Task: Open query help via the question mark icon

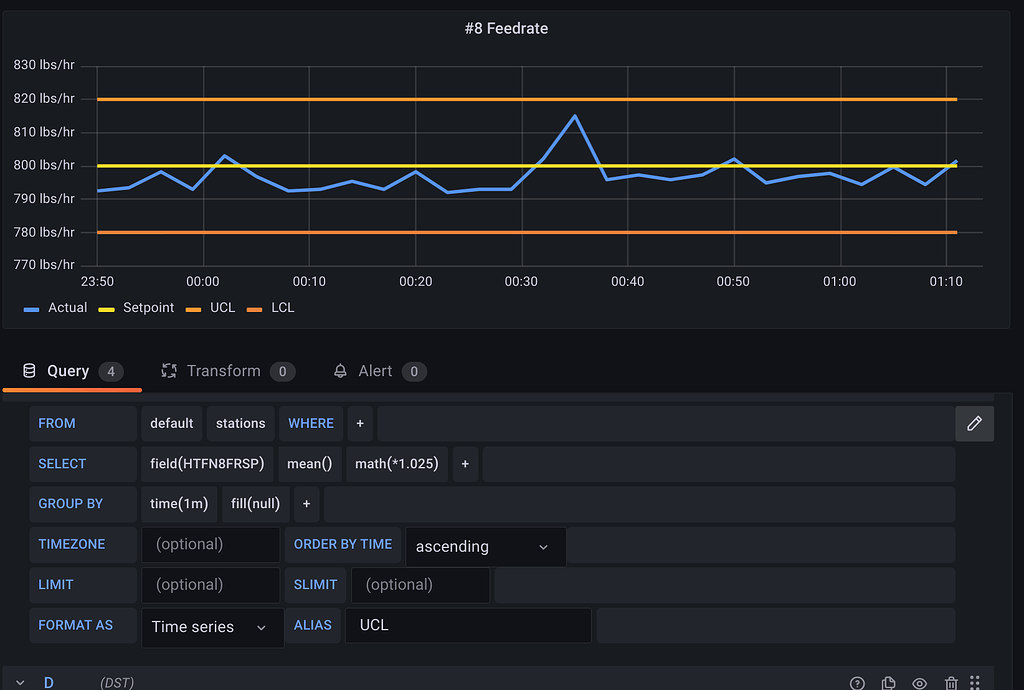Action: tap(857, 683)
